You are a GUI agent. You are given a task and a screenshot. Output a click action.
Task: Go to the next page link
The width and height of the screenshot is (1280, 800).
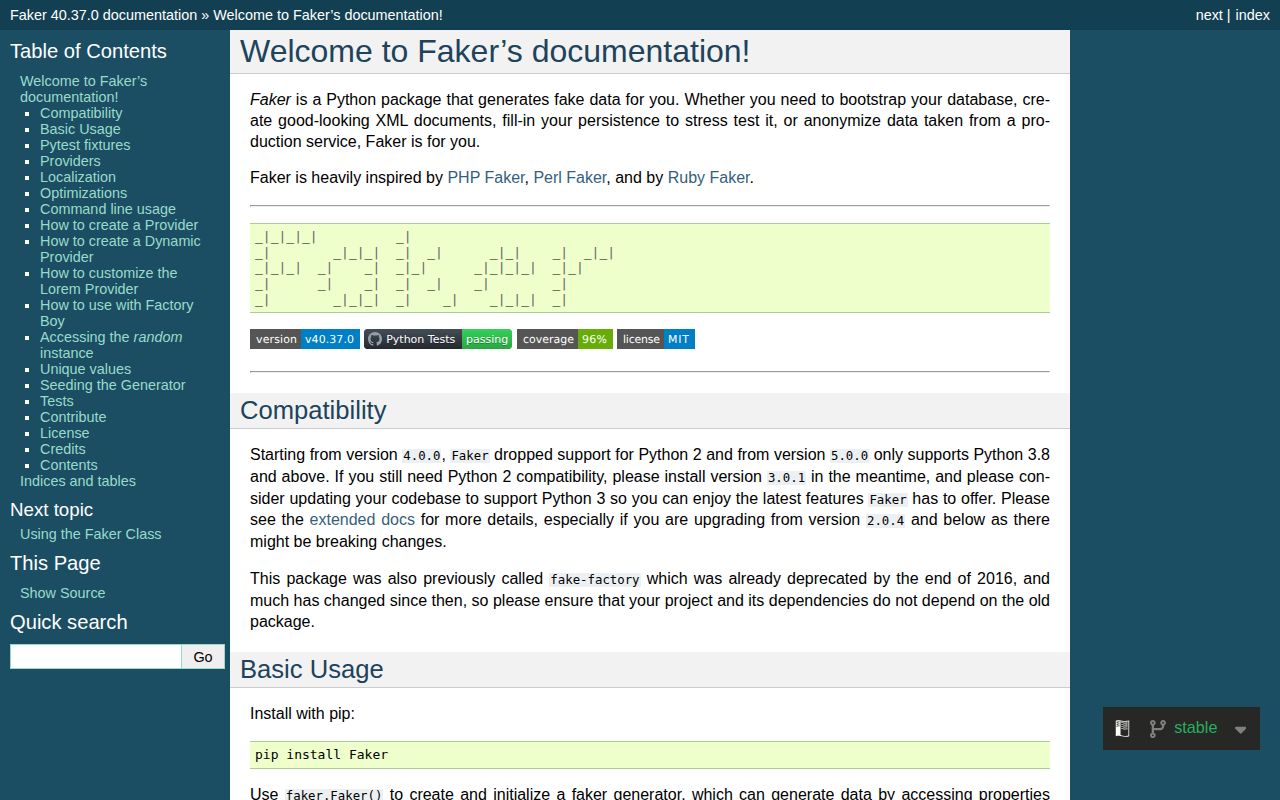click(x=1209, y=15)
